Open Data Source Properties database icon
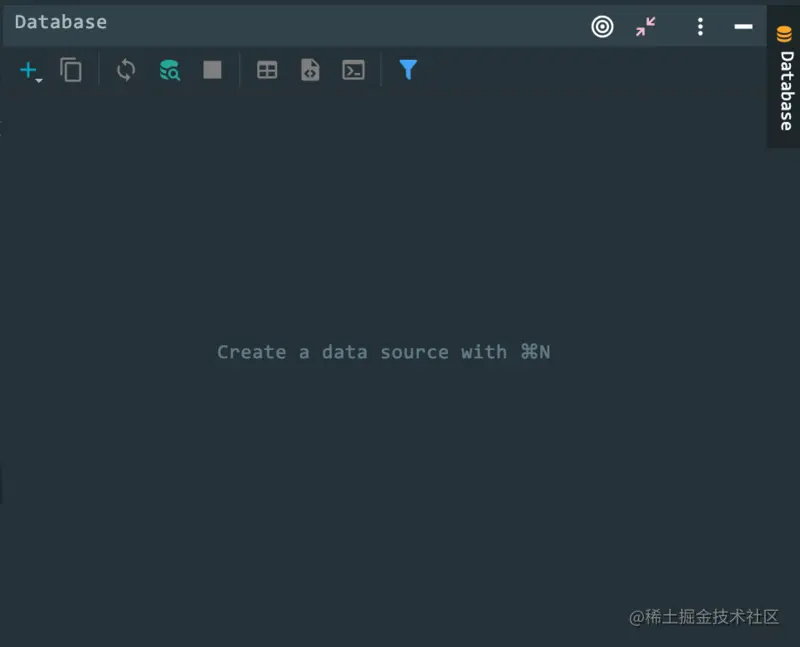The width and height of the screenshot is (800, 647). (x=169, y=70)
